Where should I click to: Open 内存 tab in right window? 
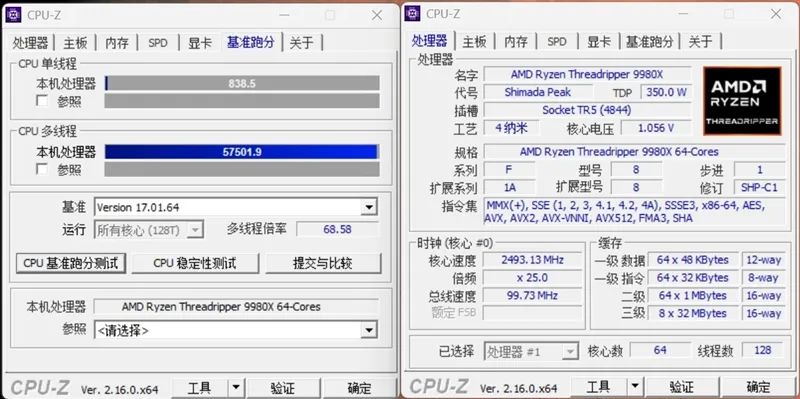(516, 41)
